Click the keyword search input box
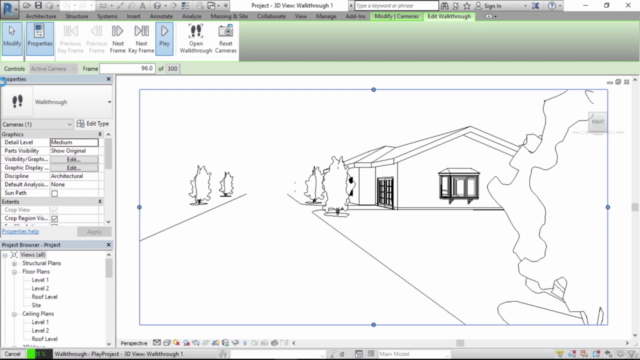 [x=397, y=6]
